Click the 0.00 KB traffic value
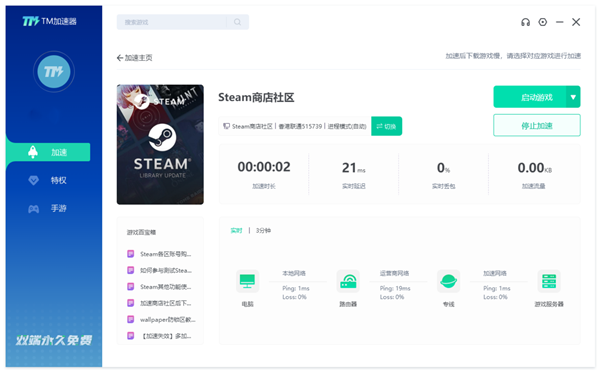Viewport: 600px width, 372px height. (x=535, y=168)
